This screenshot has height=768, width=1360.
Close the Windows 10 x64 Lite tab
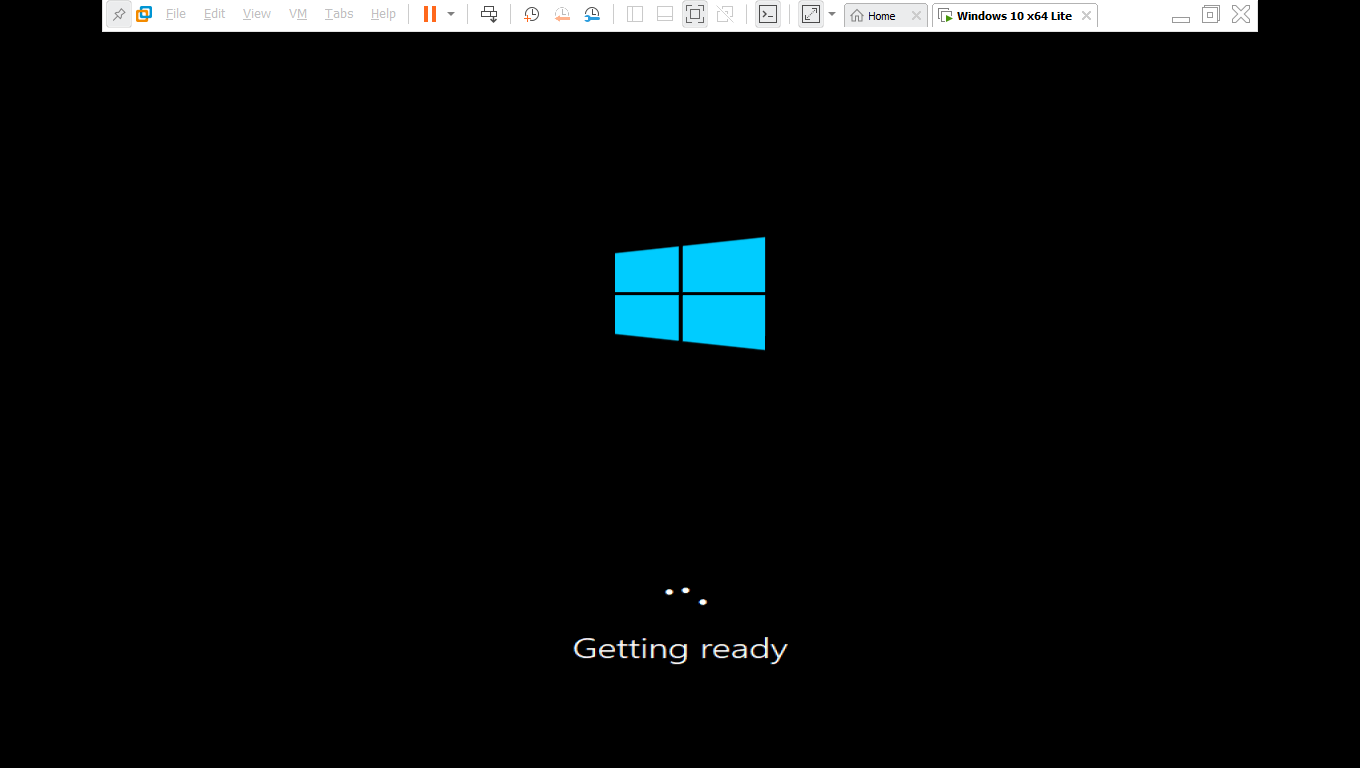point(1086,16)
